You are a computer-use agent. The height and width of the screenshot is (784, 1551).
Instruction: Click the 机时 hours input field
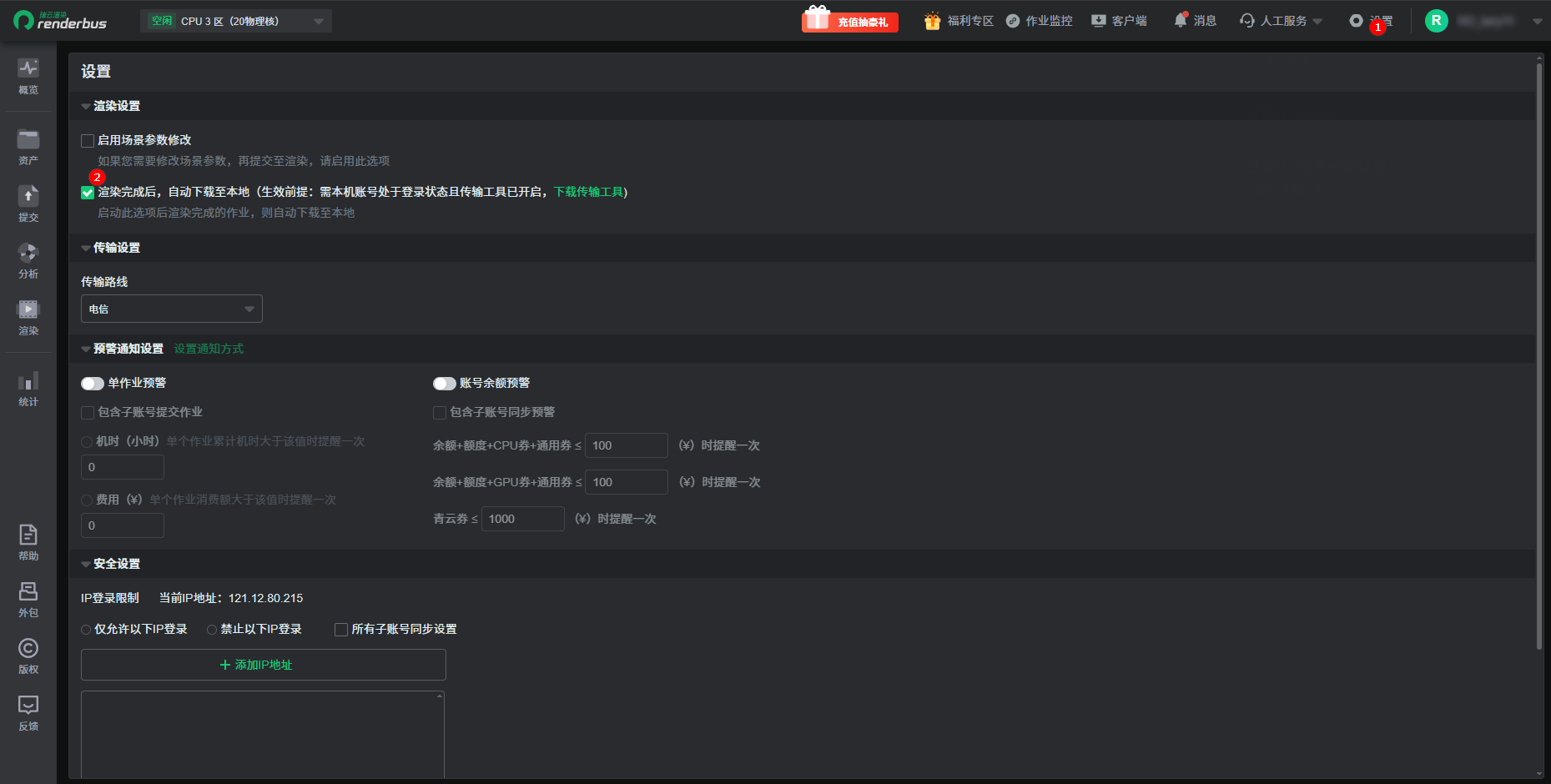point(123,467)
